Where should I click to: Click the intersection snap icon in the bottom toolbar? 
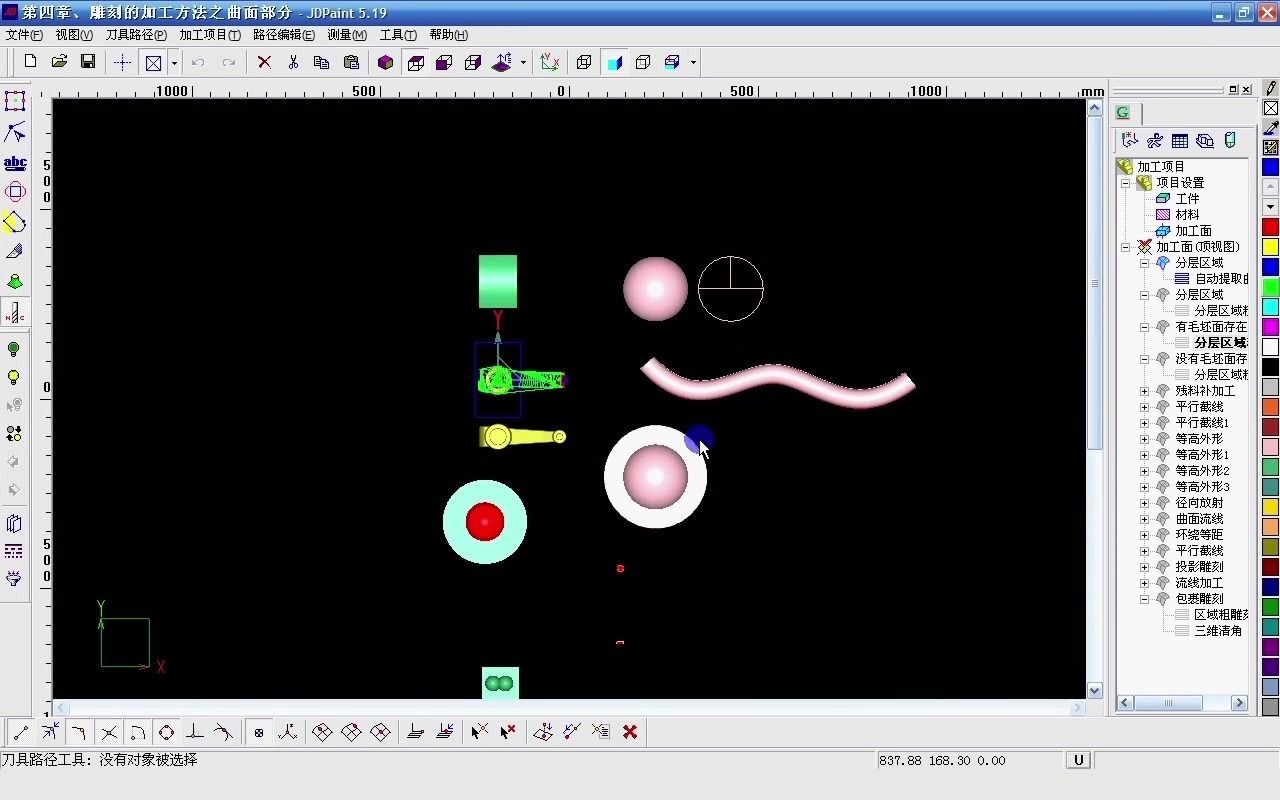pyautogui.click(x=109, y=732)
